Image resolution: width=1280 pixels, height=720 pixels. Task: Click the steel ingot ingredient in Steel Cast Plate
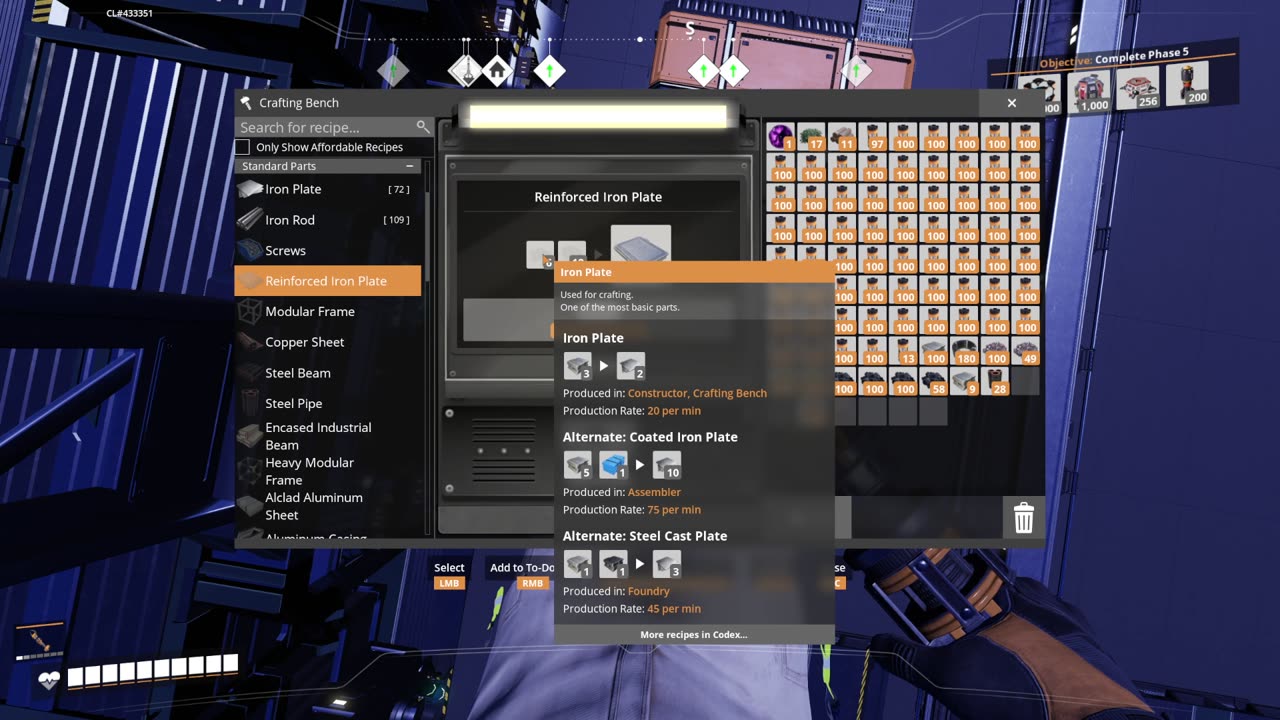tap(613, 564)
